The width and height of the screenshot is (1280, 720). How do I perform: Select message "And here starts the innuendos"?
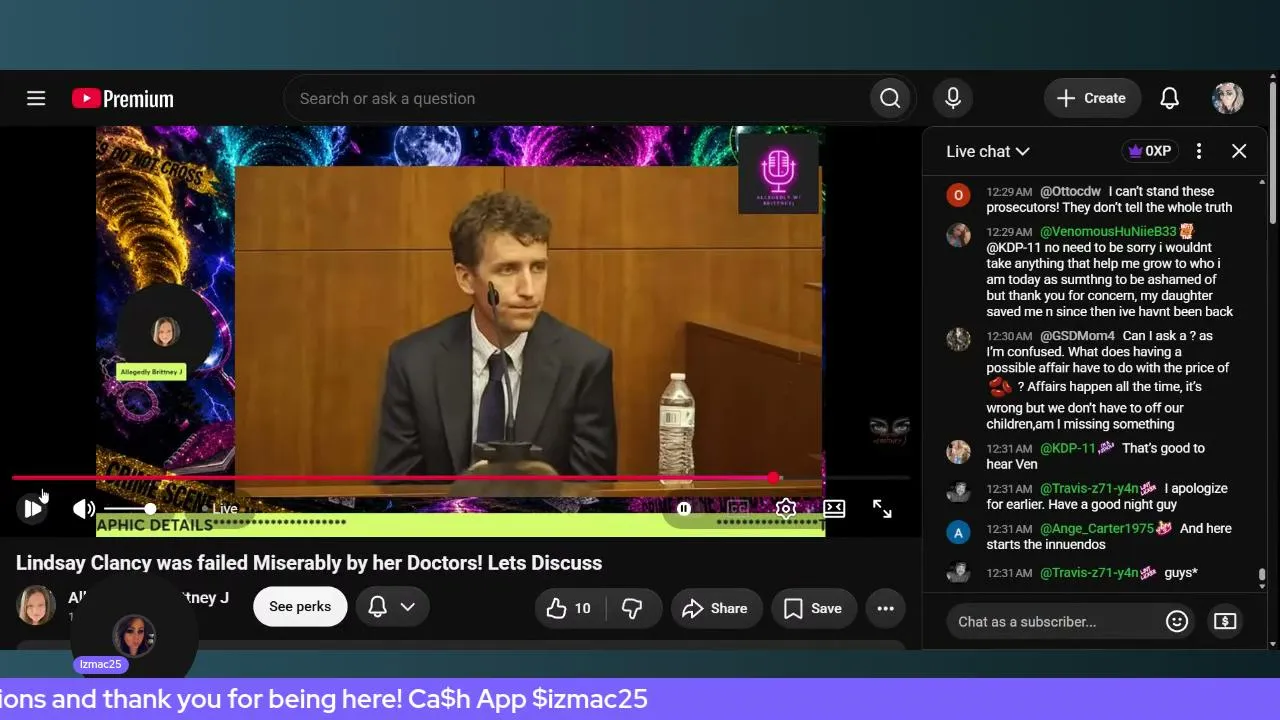pos(1109,536)
